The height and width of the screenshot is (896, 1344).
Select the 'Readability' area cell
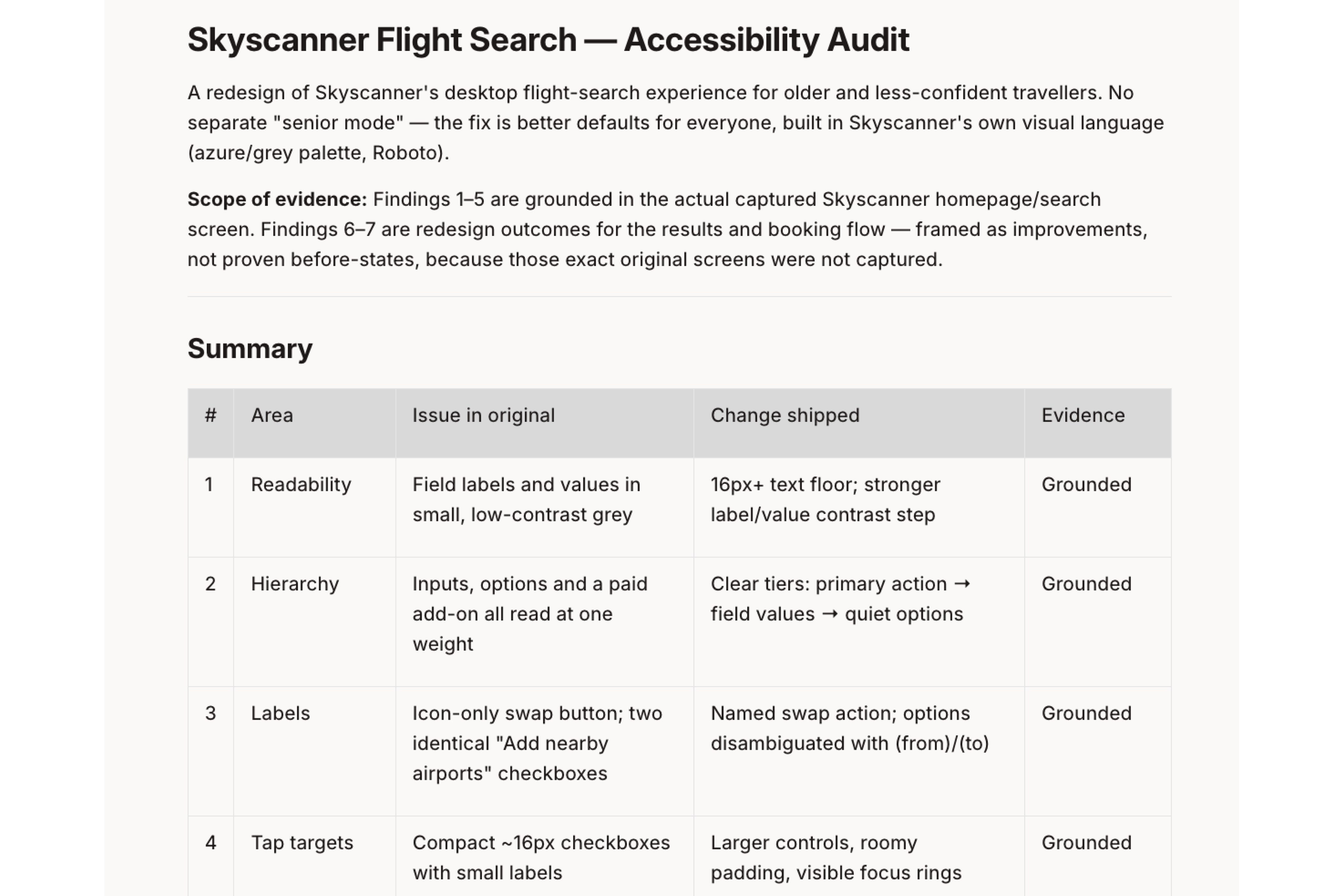click(x=314, y=508)
